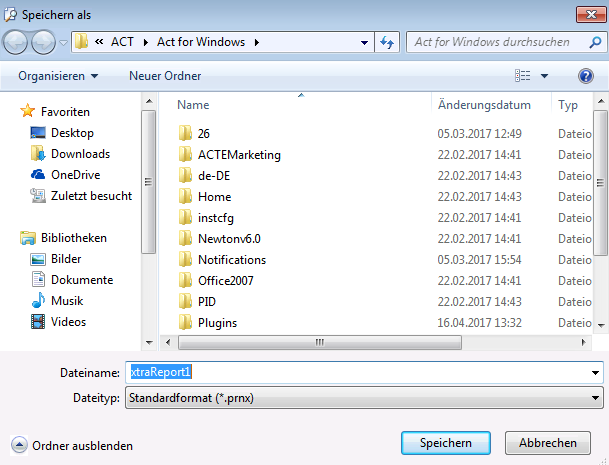Click file list scroll left arrow
This screenshot has width=609, height=465.
point(168,342)
